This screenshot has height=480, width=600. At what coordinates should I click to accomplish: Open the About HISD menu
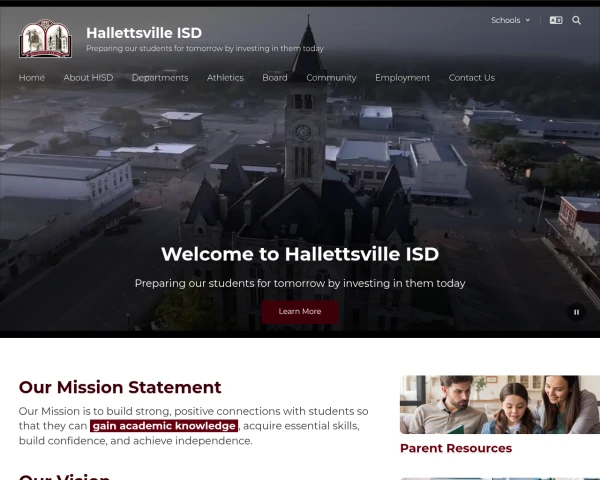(x=88, y=78)
